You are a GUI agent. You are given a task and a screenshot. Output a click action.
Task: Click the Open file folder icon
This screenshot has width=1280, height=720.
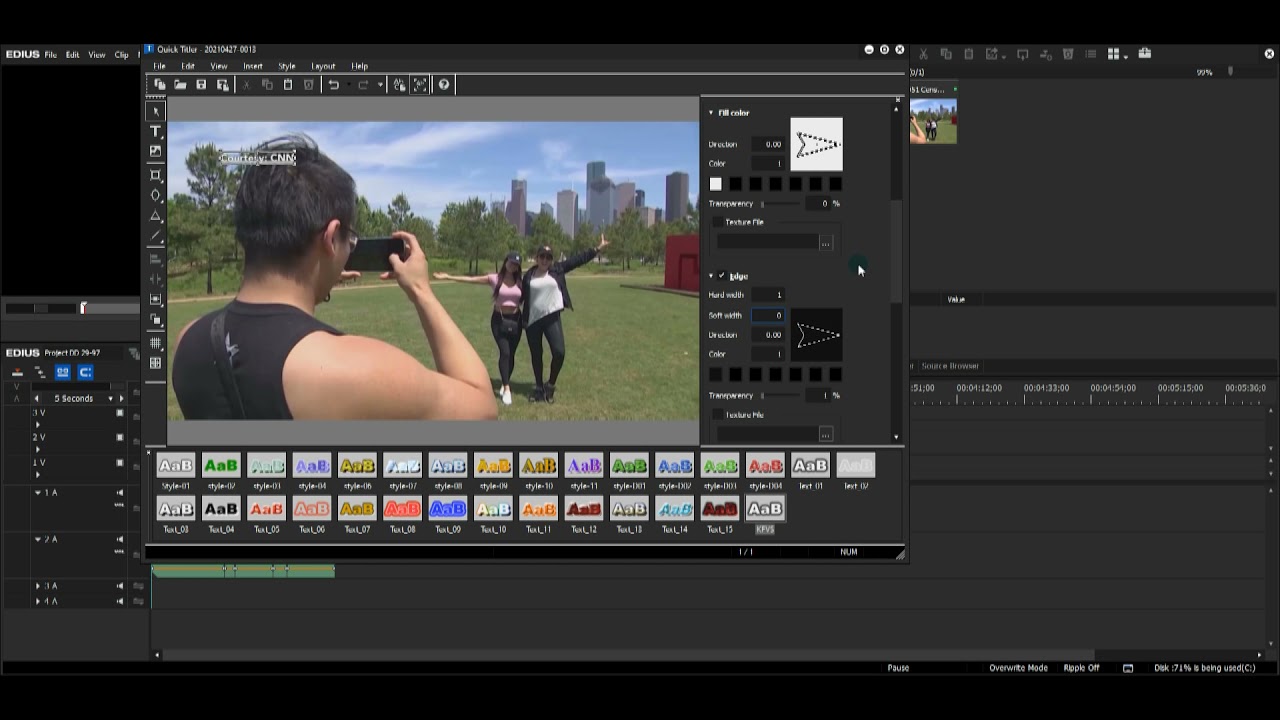coord(180,85)
